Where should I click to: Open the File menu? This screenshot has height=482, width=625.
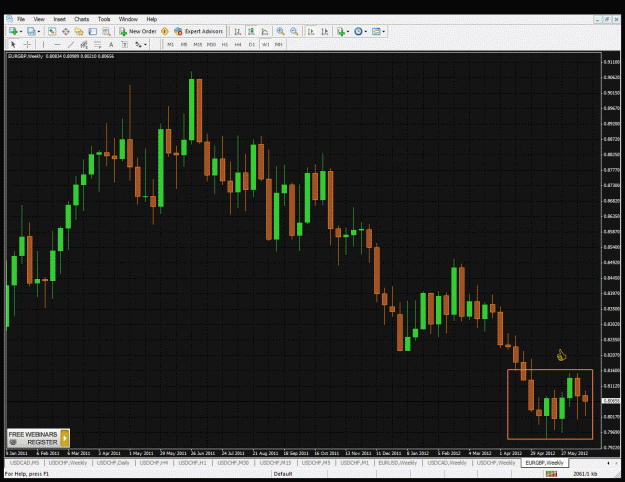(x=21, y=19)
